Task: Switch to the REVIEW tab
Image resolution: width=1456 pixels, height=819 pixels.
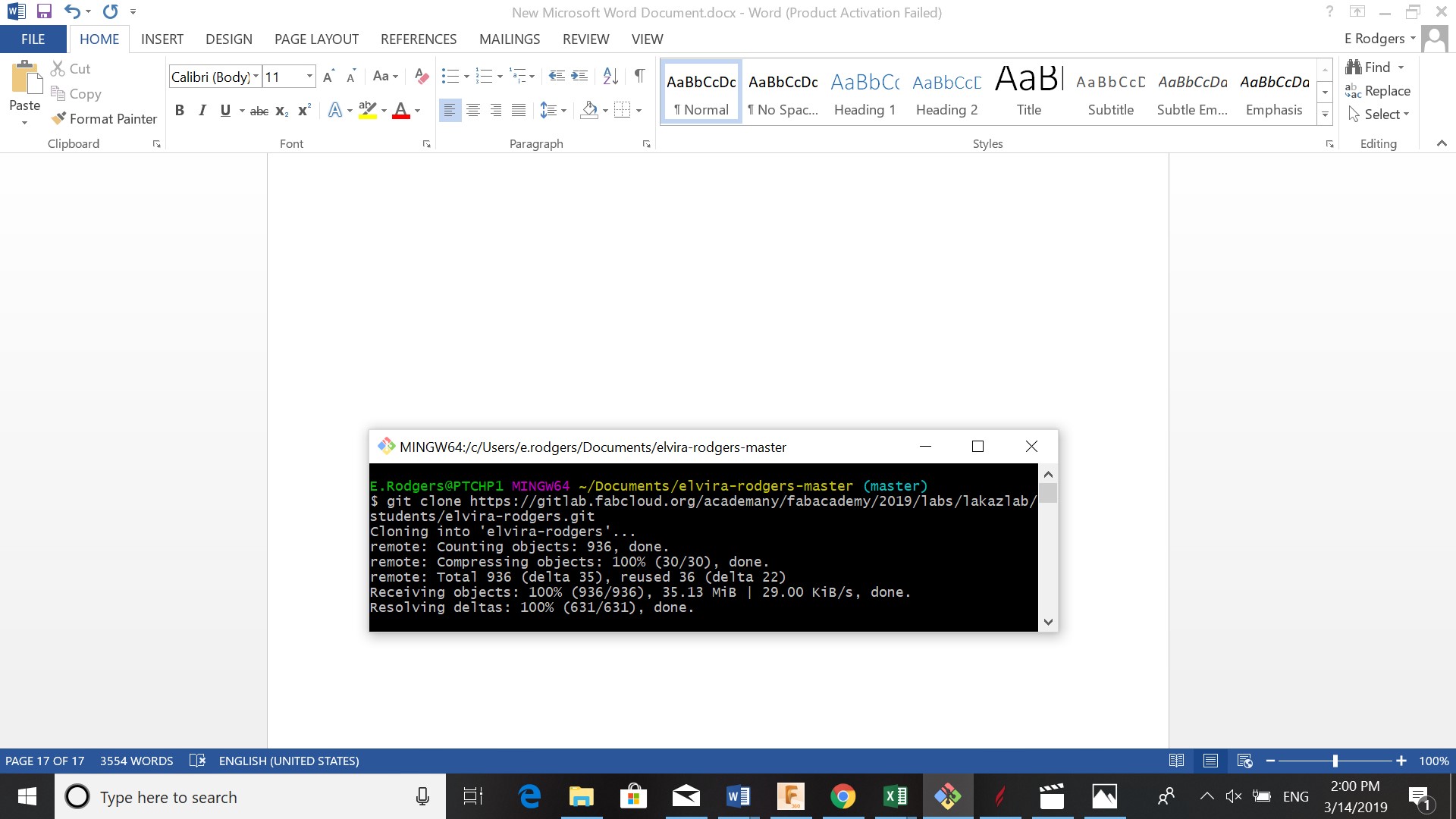Action: pyautogui.click(x=585, y=39)
